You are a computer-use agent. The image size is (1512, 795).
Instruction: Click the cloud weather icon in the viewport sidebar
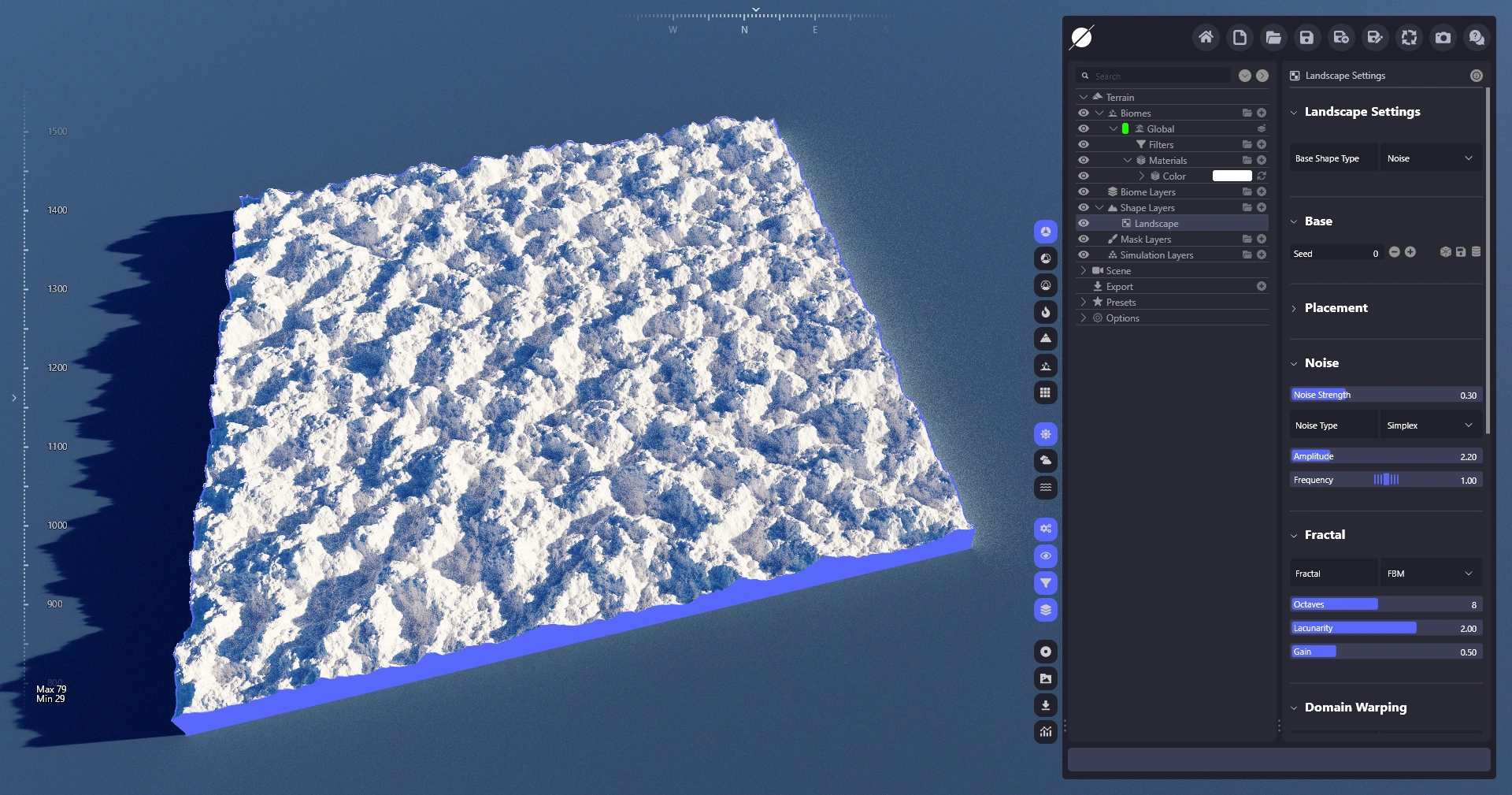pyautogui.click(x=1046, y=460)
